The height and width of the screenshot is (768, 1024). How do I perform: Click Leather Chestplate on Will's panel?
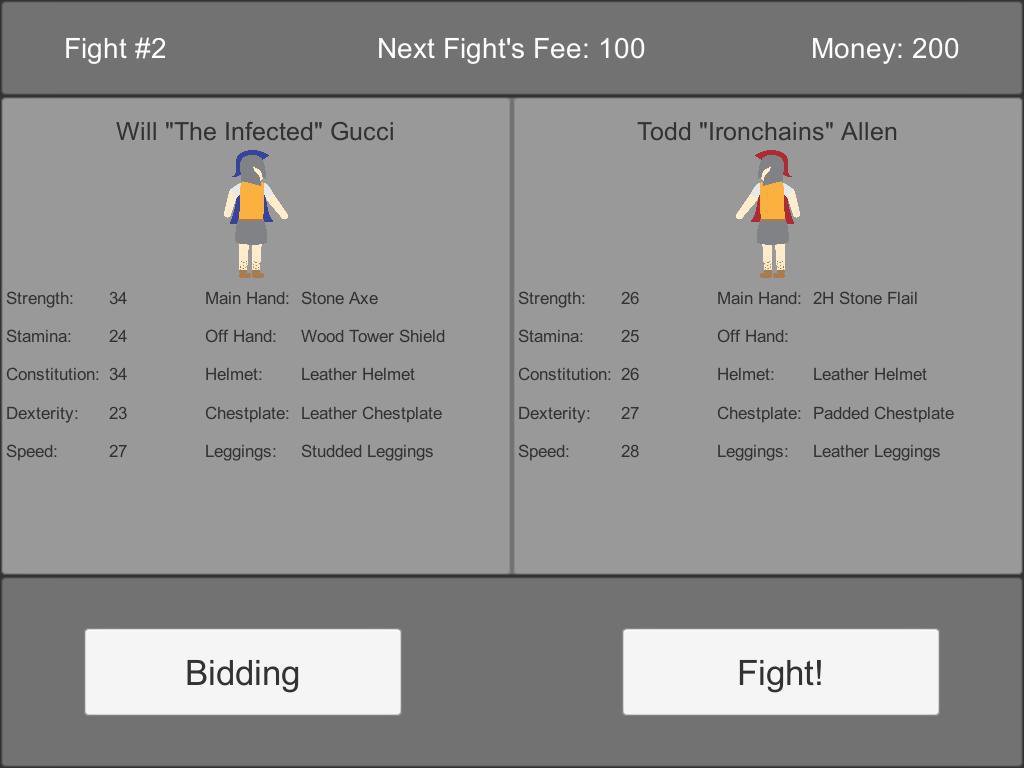(372, 413)
